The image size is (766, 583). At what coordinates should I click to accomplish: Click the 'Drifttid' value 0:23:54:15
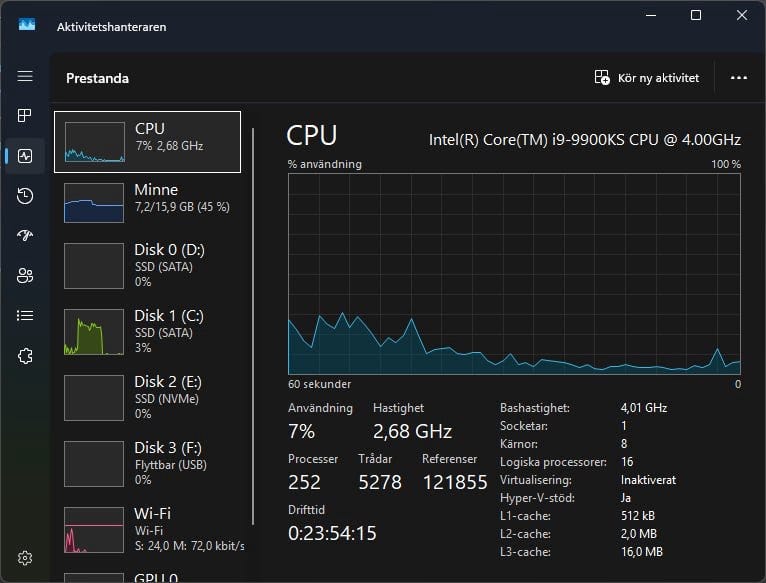pos(332,533)
